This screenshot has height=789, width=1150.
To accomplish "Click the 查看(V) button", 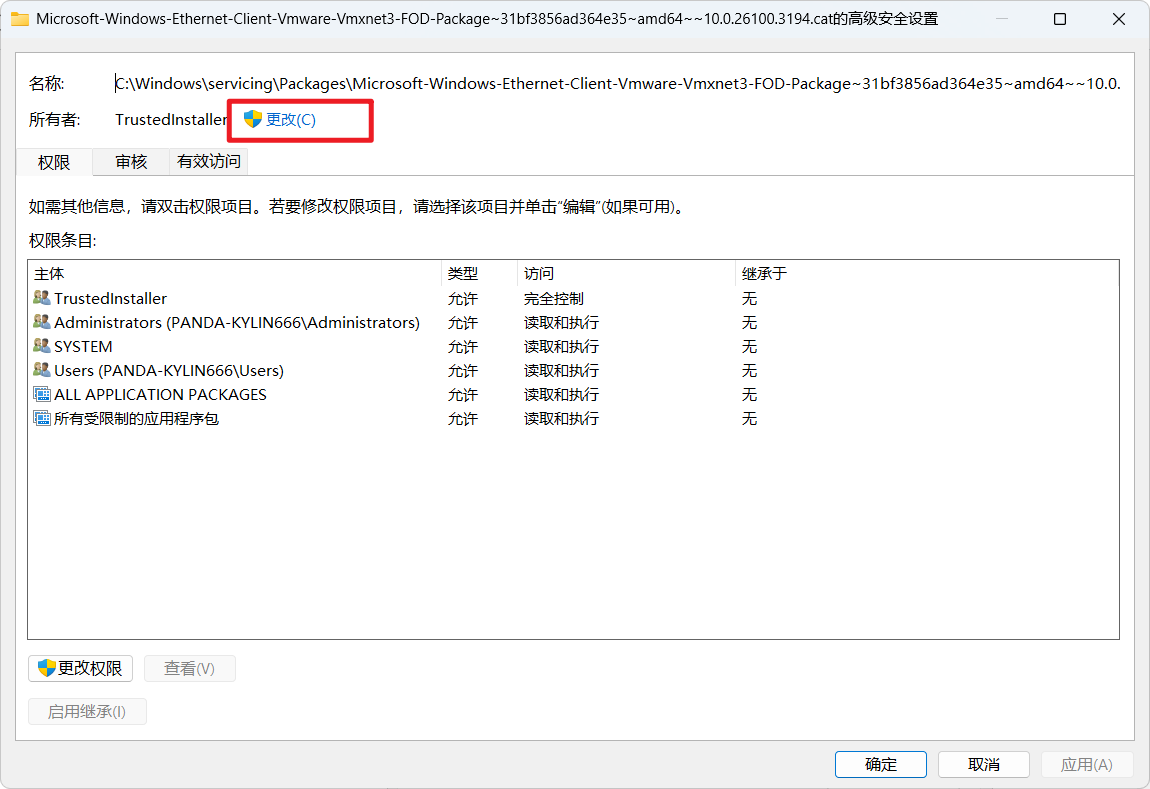I will click(189, 668).
